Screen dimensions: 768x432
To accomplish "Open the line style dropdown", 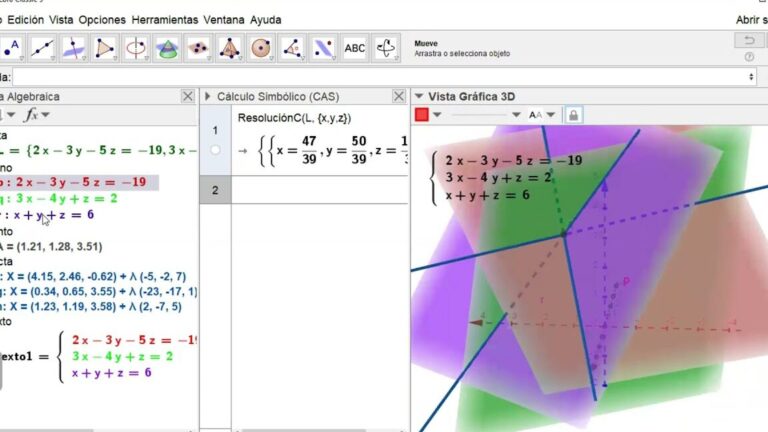I will click(x=516, y=115).
